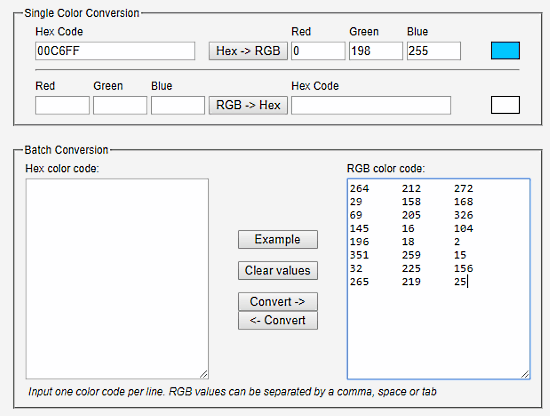
Task: Focus the empty Red input field
Action: tap(62, 105)
